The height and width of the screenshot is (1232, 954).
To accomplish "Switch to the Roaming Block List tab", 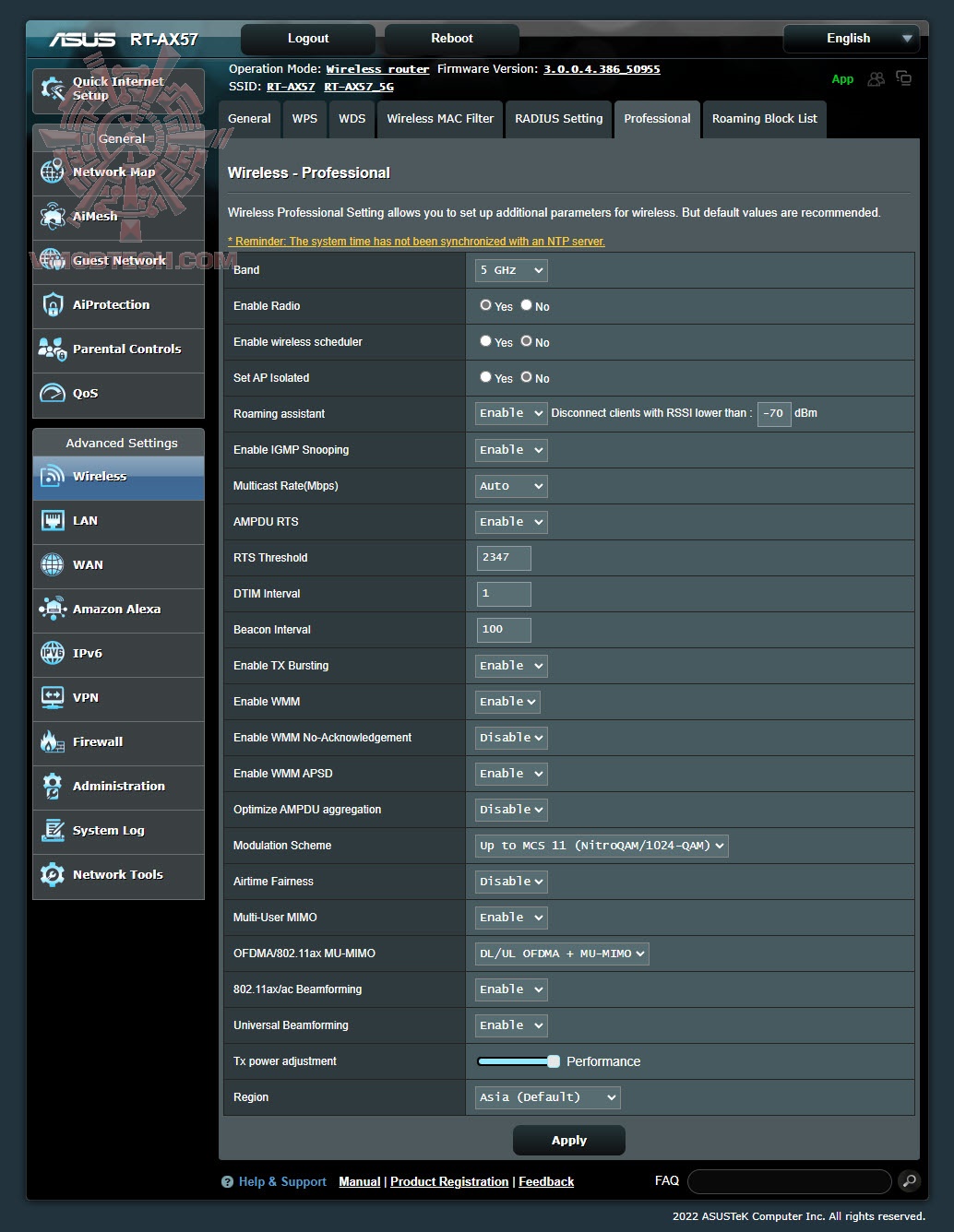I will pyautogui.click(x=764, y=119).
